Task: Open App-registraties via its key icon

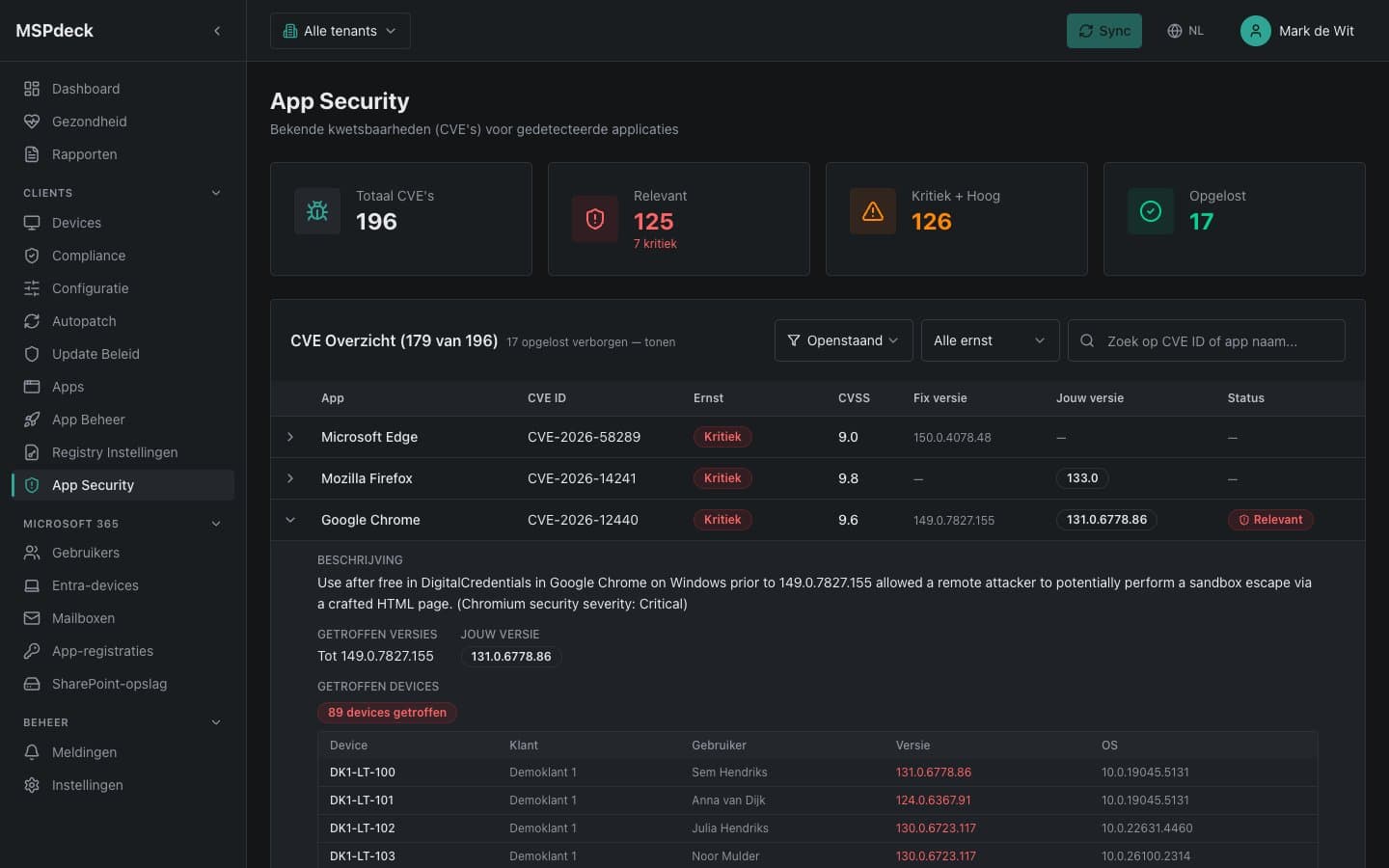Action: tap(32, 651)
